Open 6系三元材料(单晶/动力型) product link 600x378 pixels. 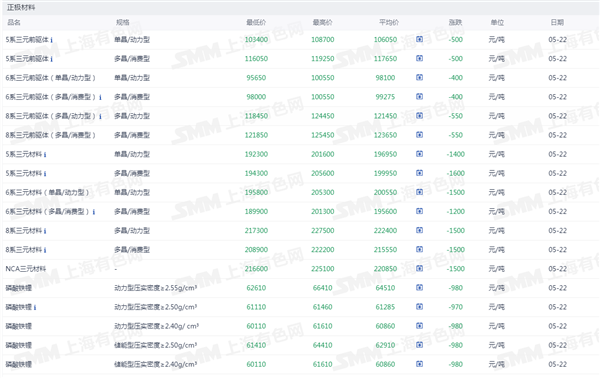[x=47, y=192]
